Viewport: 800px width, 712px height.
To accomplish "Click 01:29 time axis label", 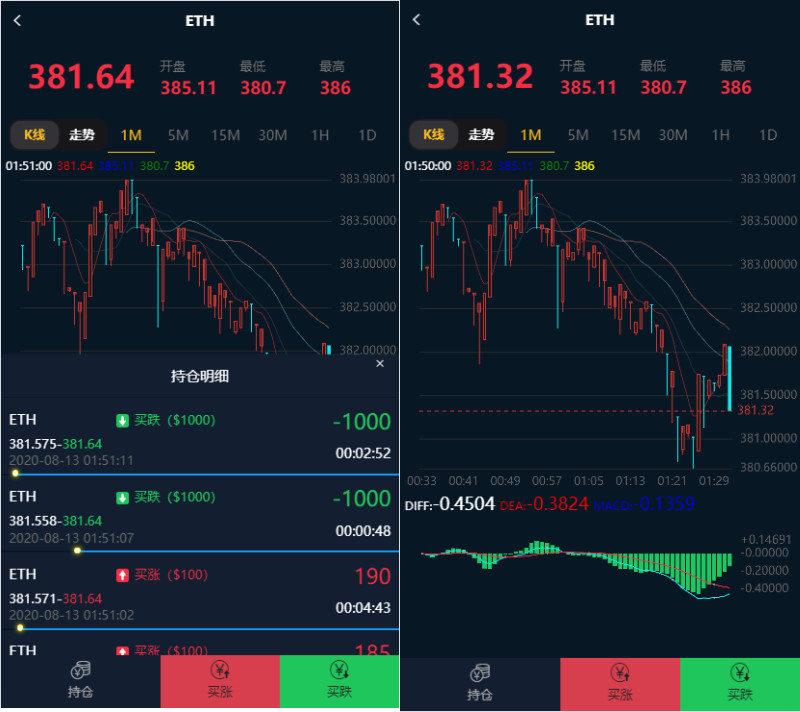I will pyautogui.click(x=714, y=480).
